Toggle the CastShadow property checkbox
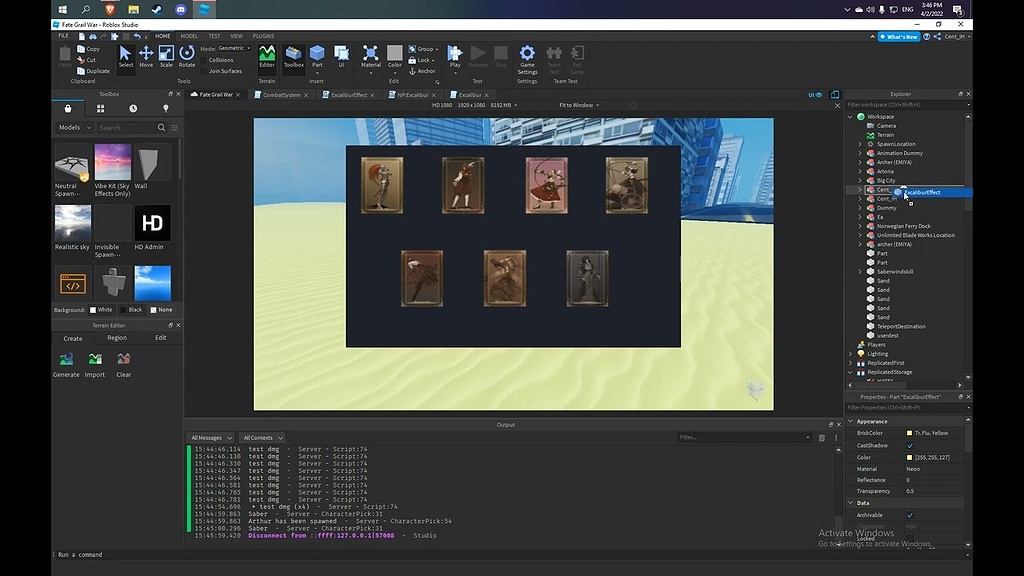 910,445
